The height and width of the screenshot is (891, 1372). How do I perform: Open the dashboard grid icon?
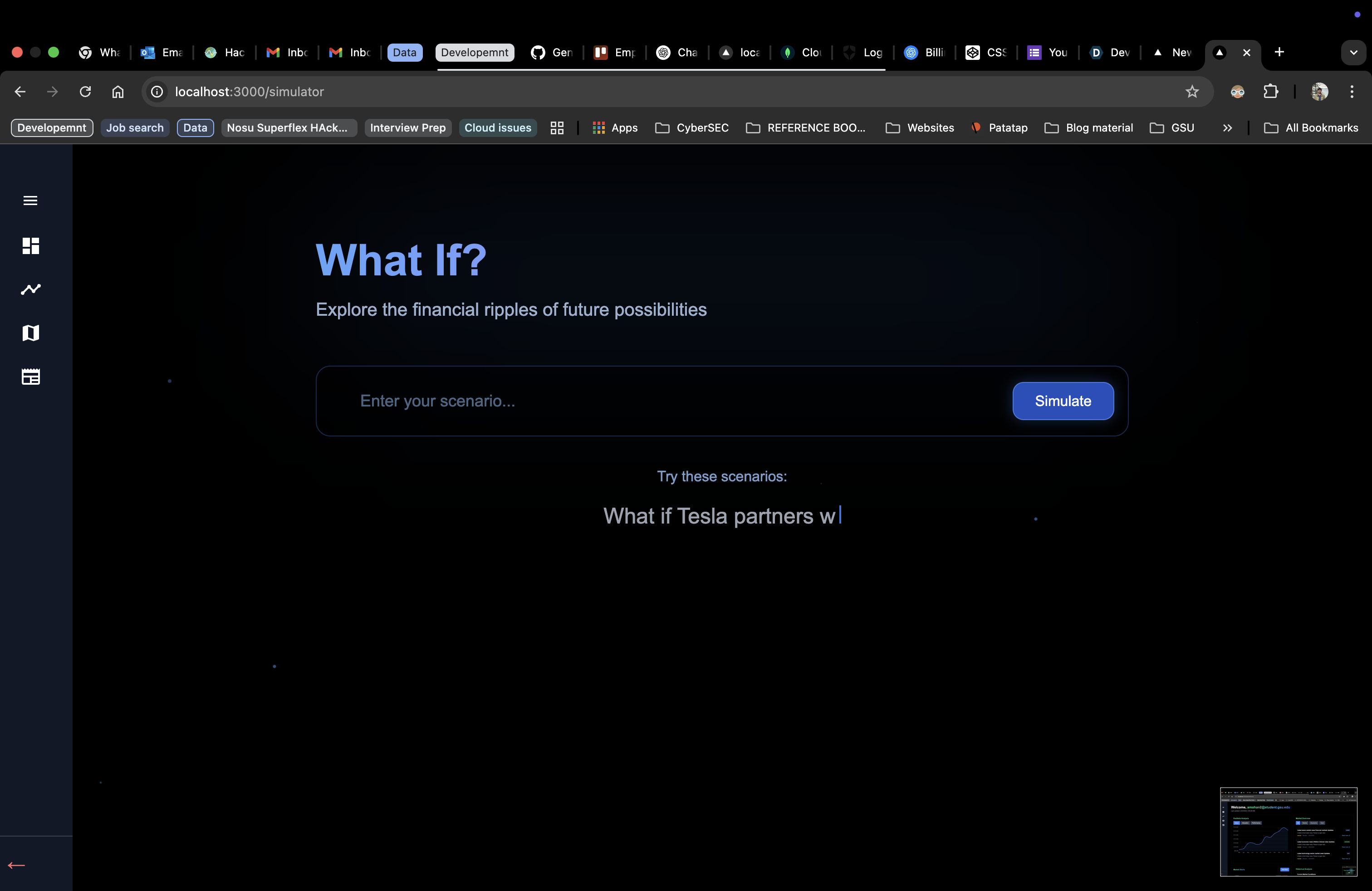click(30, 246)
